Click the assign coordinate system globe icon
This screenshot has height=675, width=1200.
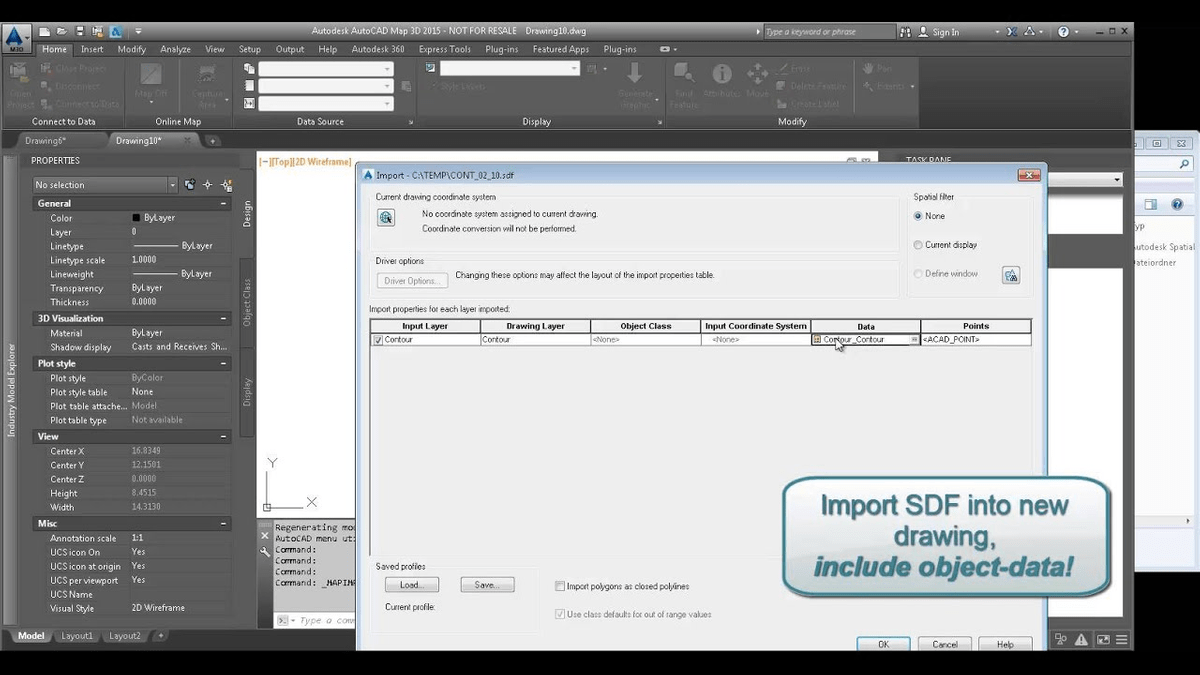click(385, 218)
